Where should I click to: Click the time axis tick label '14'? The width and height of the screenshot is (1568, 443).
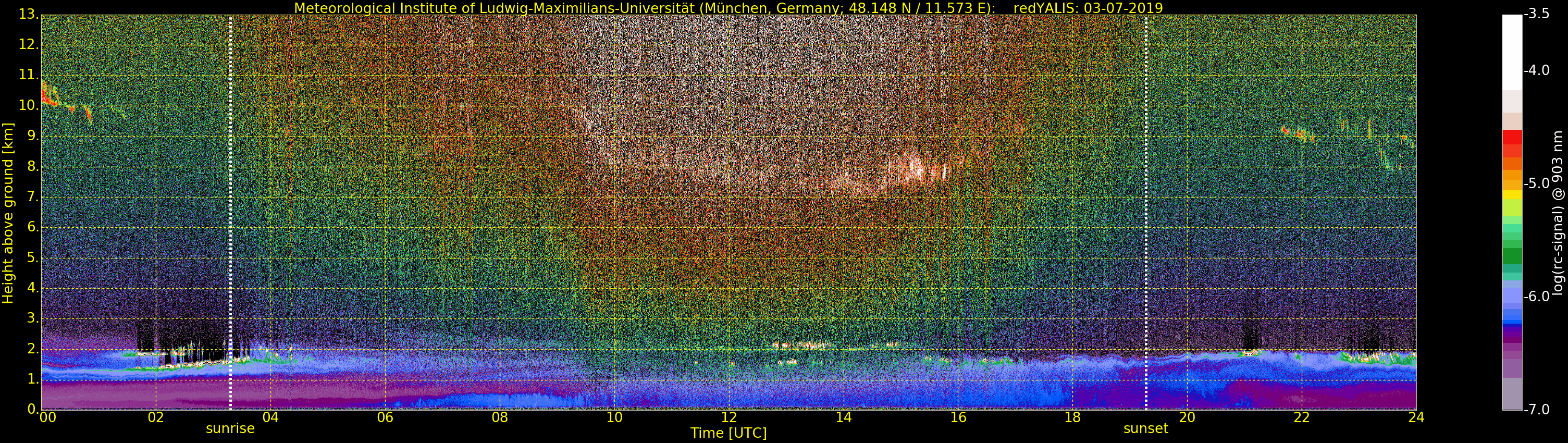(843, 417)
